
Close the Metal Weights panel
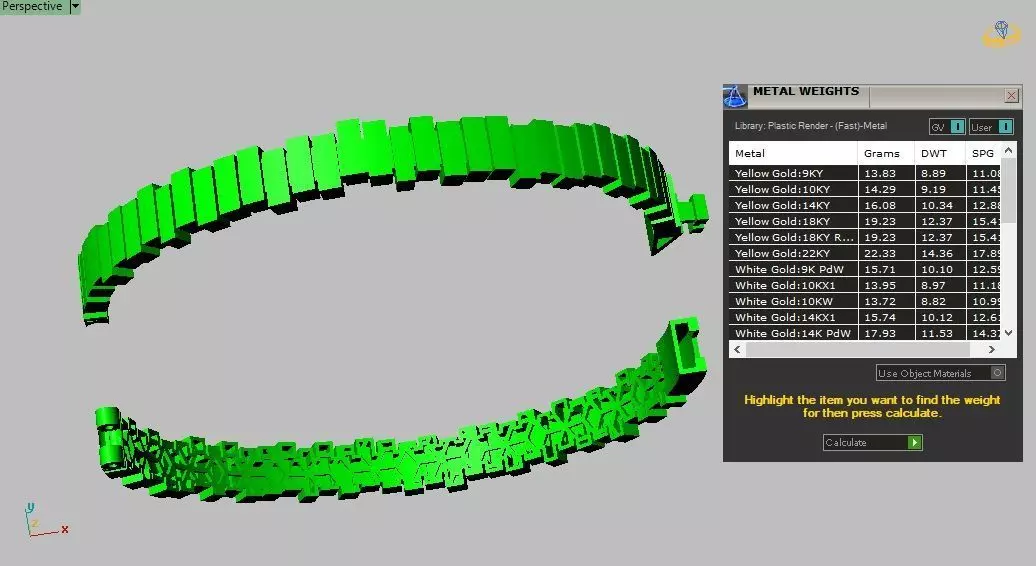1011,96
